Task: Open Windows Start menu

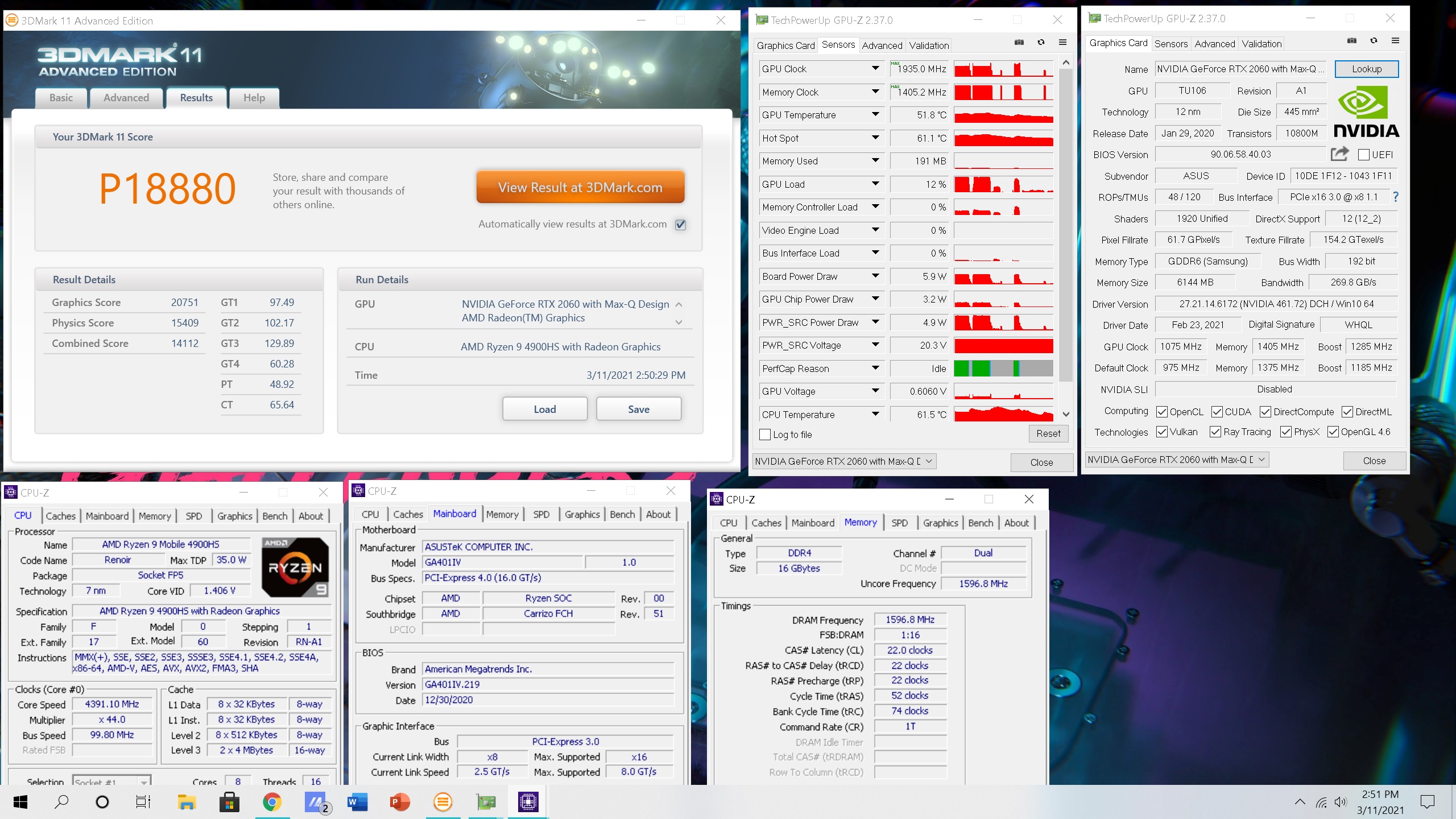Action: click(x=20, y=802)
